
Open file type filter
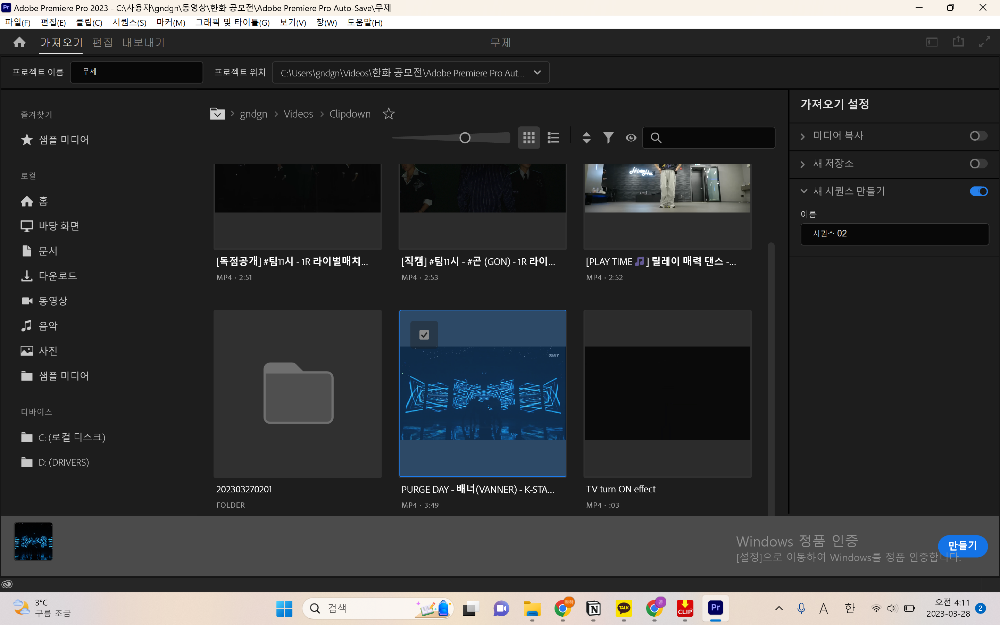point(608,137)
